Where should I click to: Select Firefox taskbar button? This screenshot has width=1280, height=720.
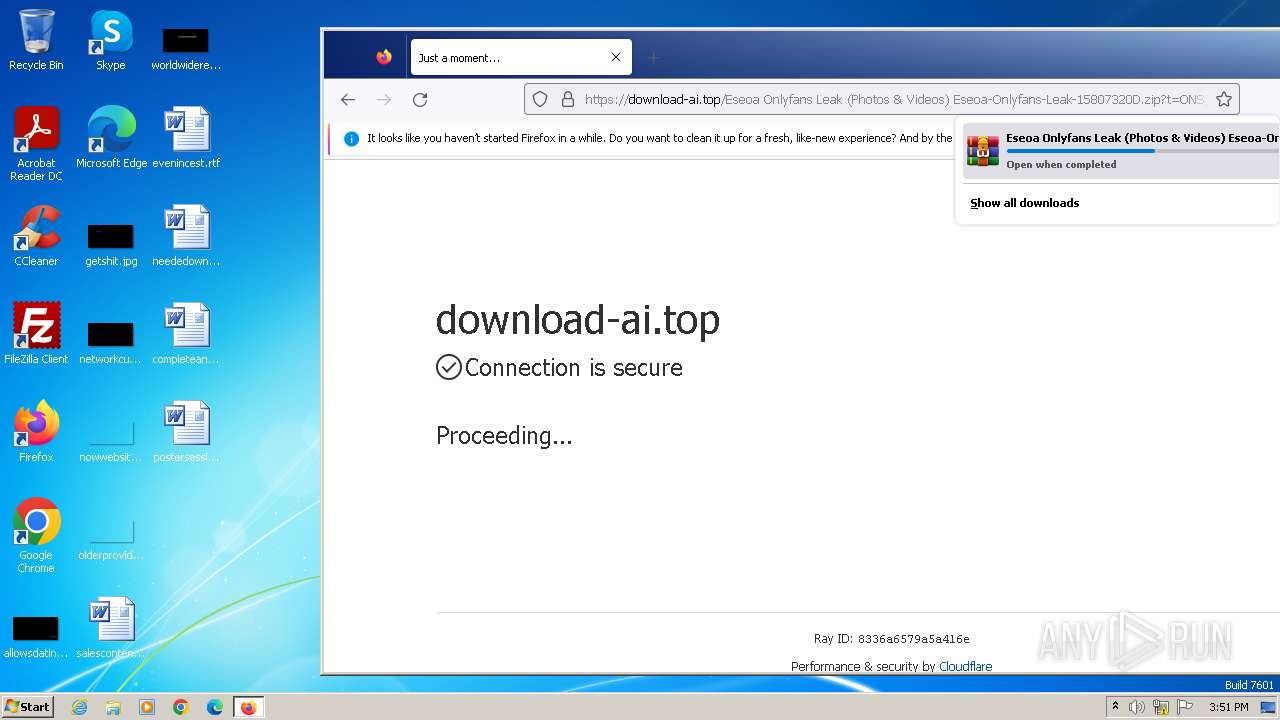248,707
